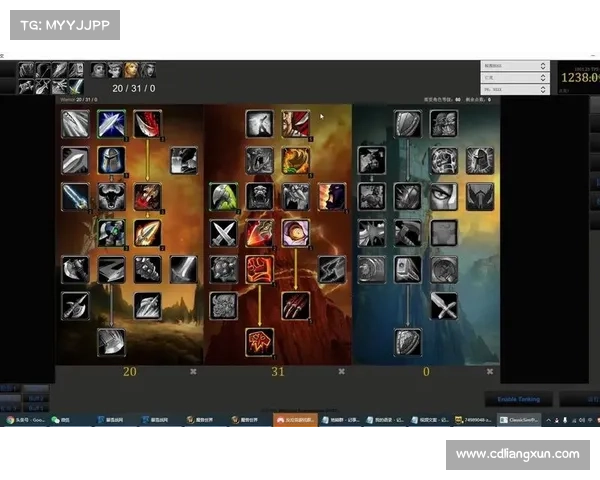Select the Enrage talent icon

[x=296, y=233]
